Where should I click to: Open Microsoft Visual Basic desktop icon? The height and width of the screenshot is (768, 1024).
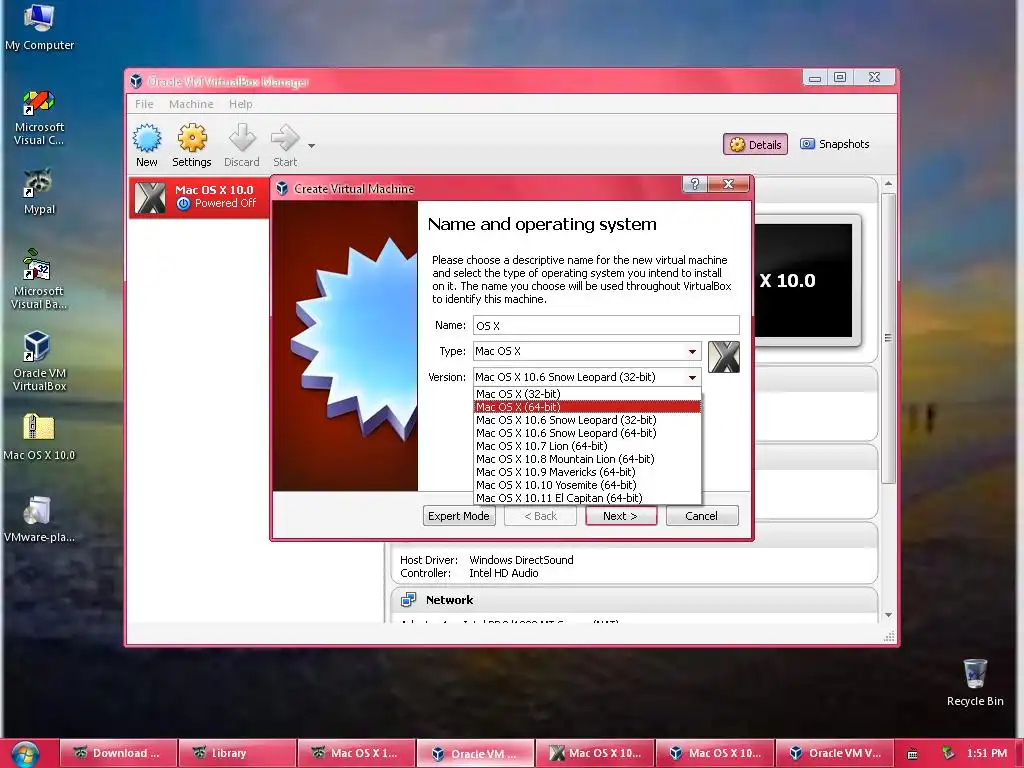(39, 280)
